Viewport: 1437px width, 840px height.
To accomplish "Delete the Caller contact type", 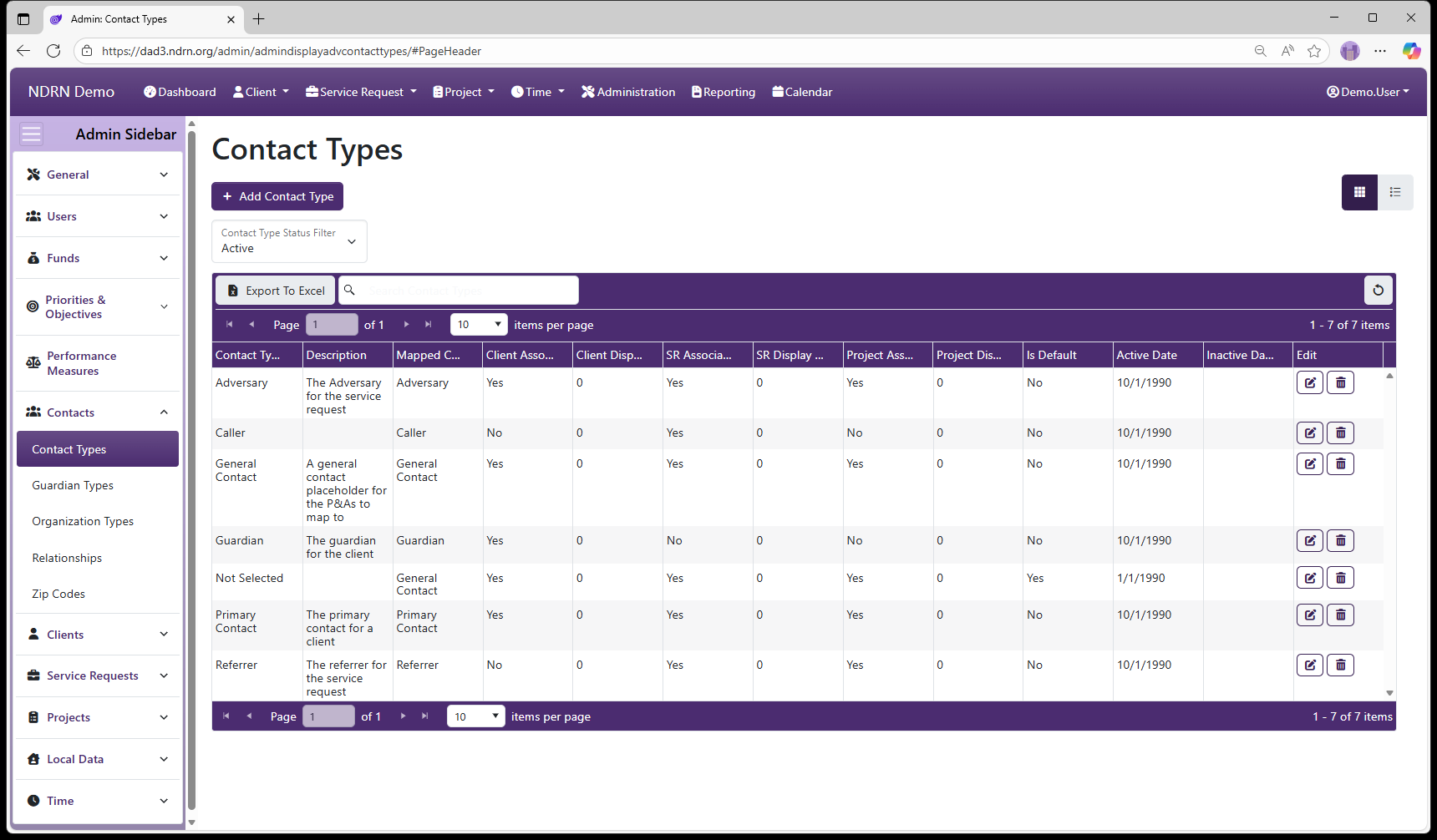I will [x=1341, y=433].
